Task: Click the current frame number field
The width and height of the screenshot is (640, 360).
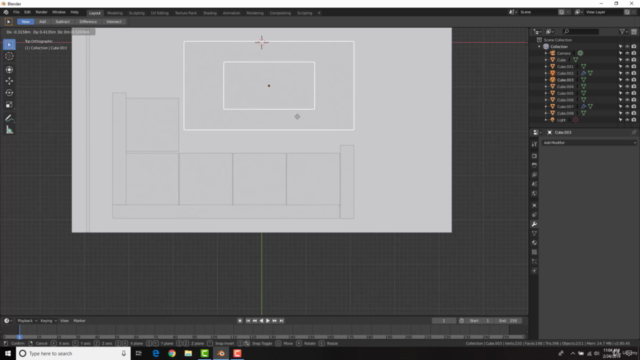Action: coord(444,321)
